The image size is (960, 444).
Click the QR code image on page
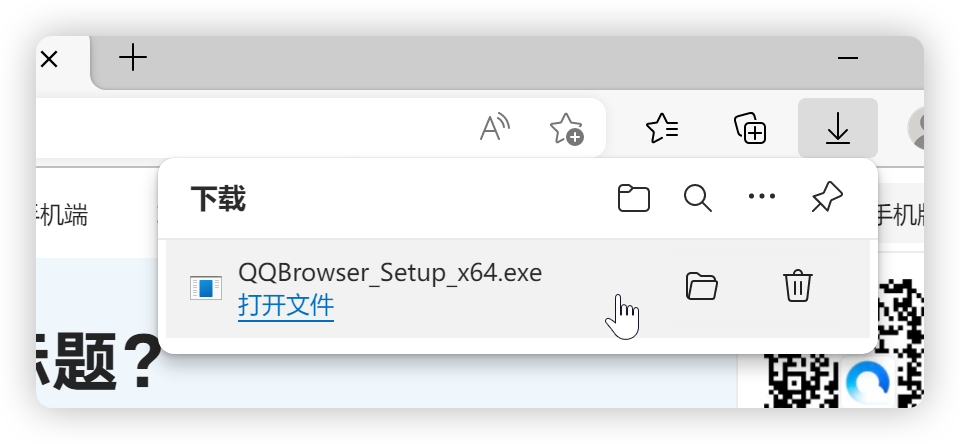pos(840,350)
